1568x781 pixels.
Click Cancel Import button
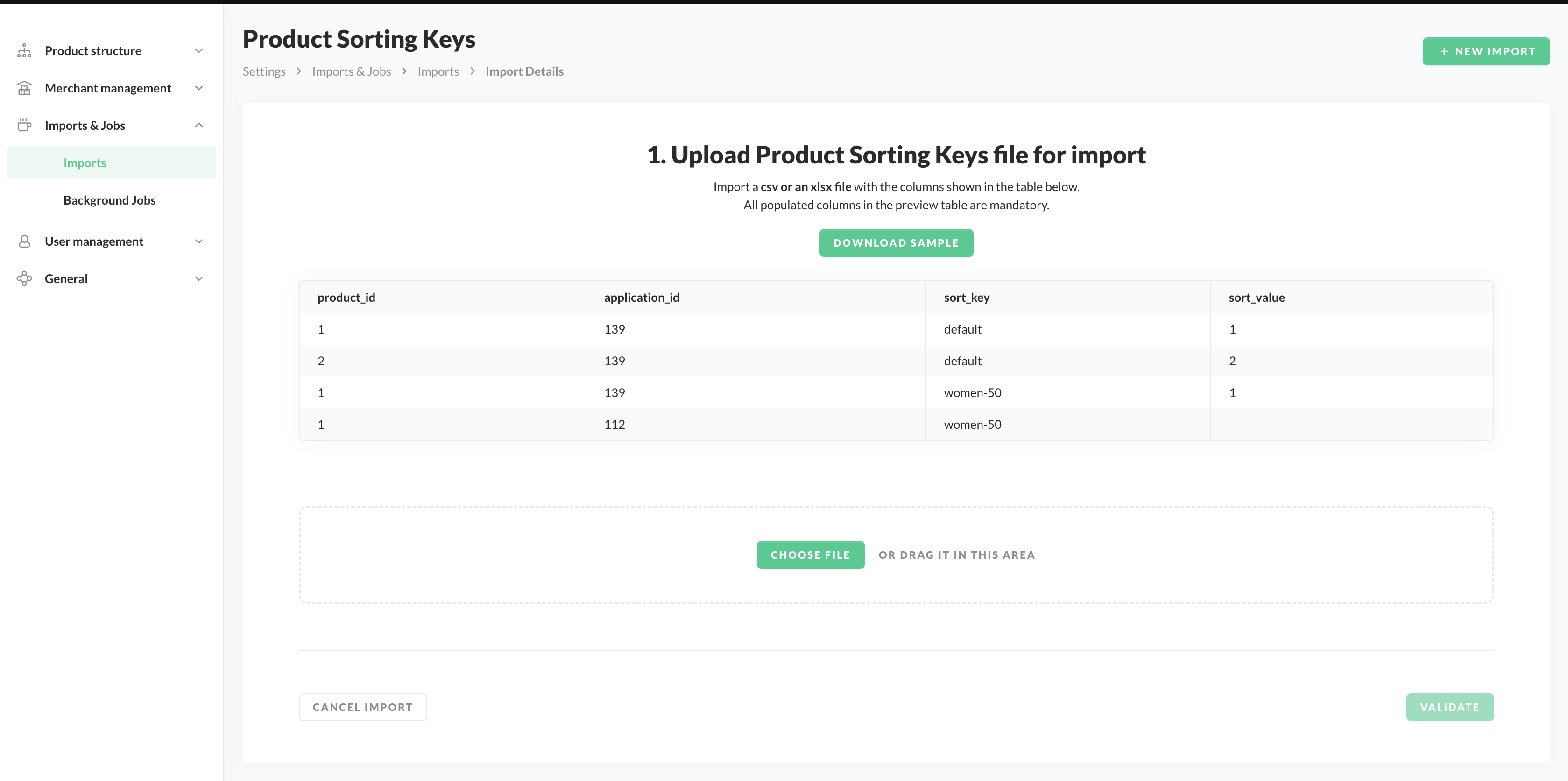point(362,707)
